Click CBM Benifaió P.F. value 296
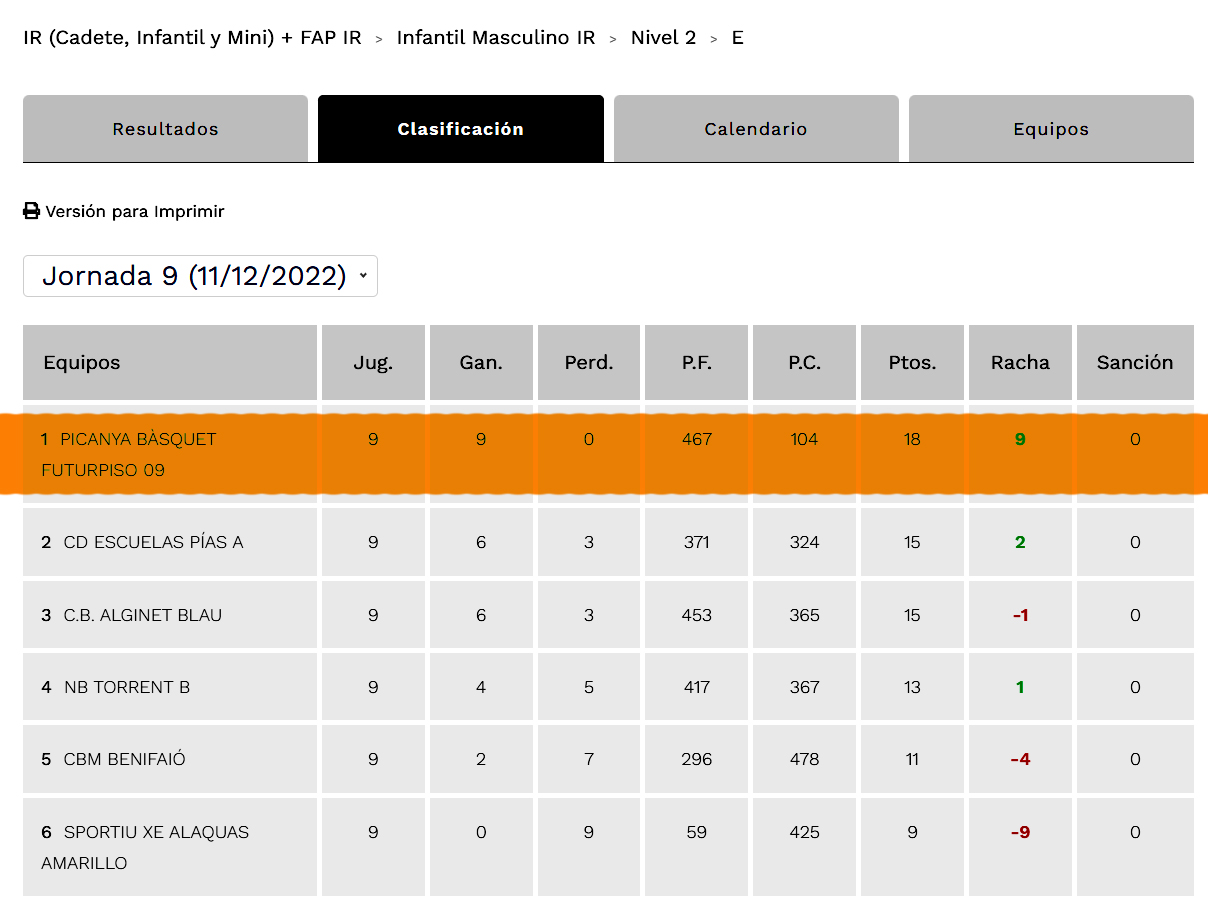 (x=697, y=759)
